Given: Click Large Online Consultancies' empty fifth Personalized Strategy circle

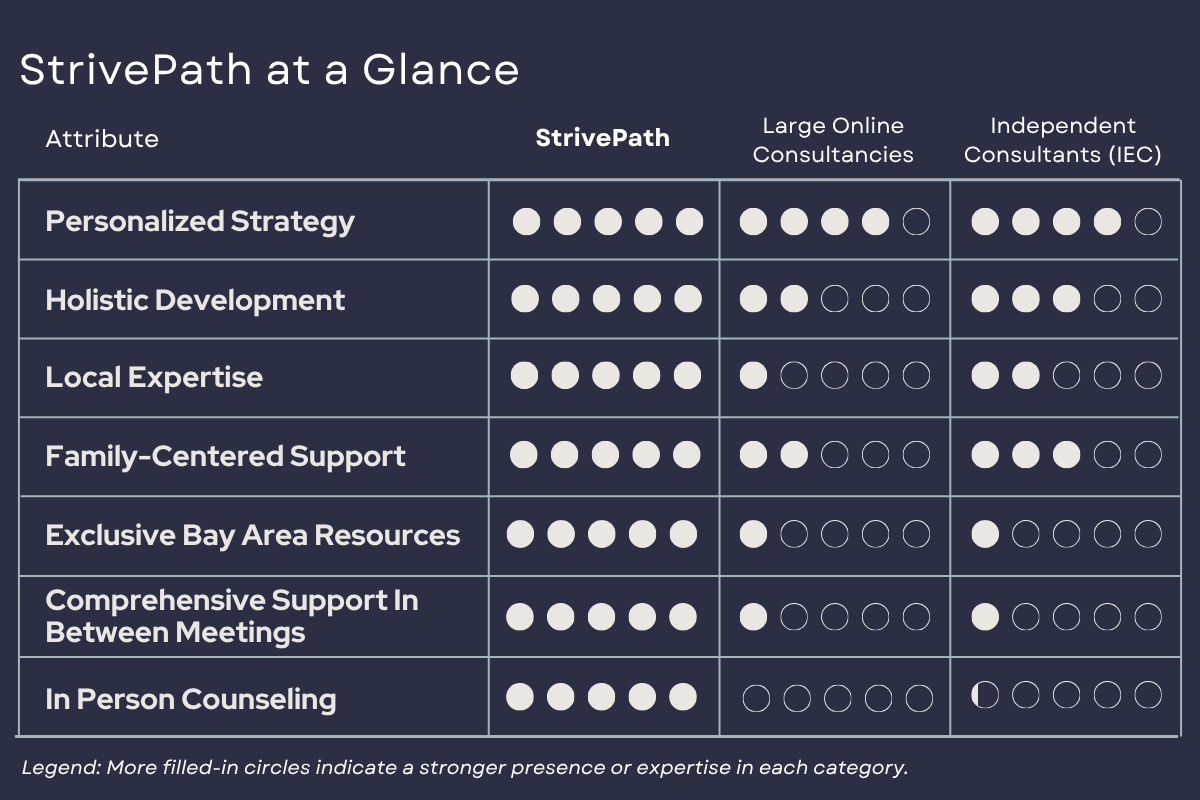Looking at the screenshot, I should point(916,221).
